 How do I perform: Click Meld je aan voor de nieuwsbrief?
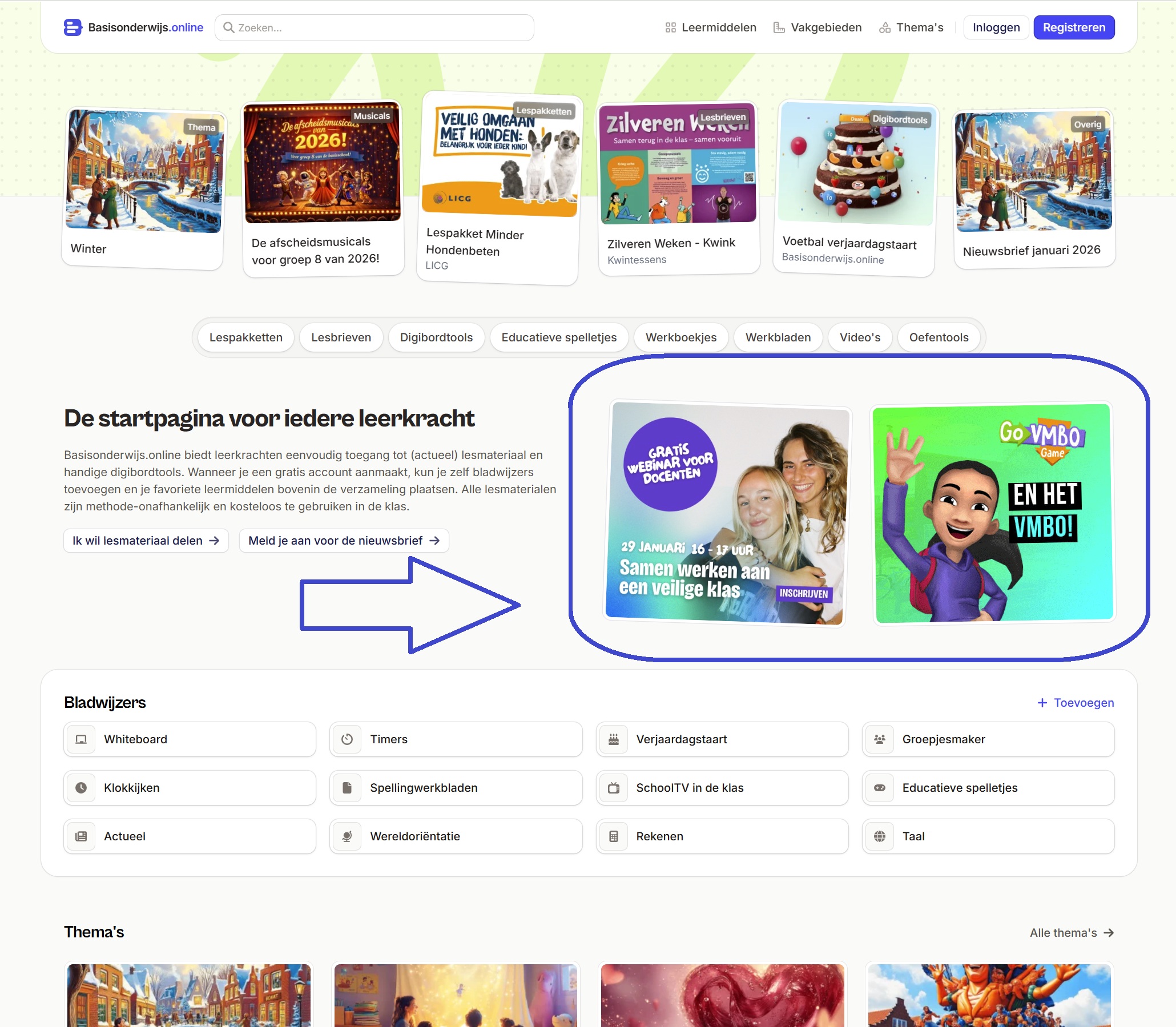344,541
